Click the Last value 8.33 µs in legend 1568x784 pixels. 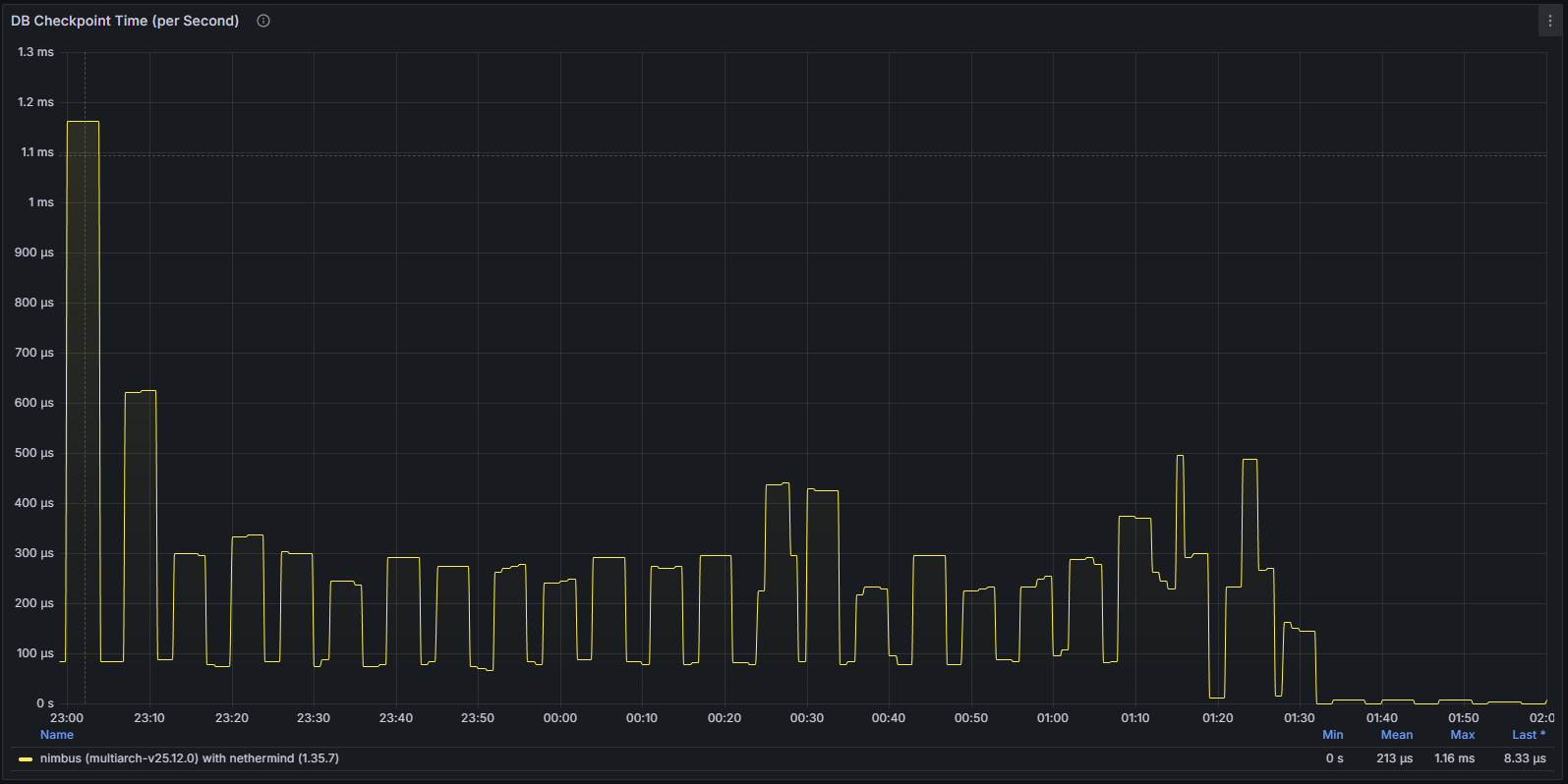pos(1524,758)
